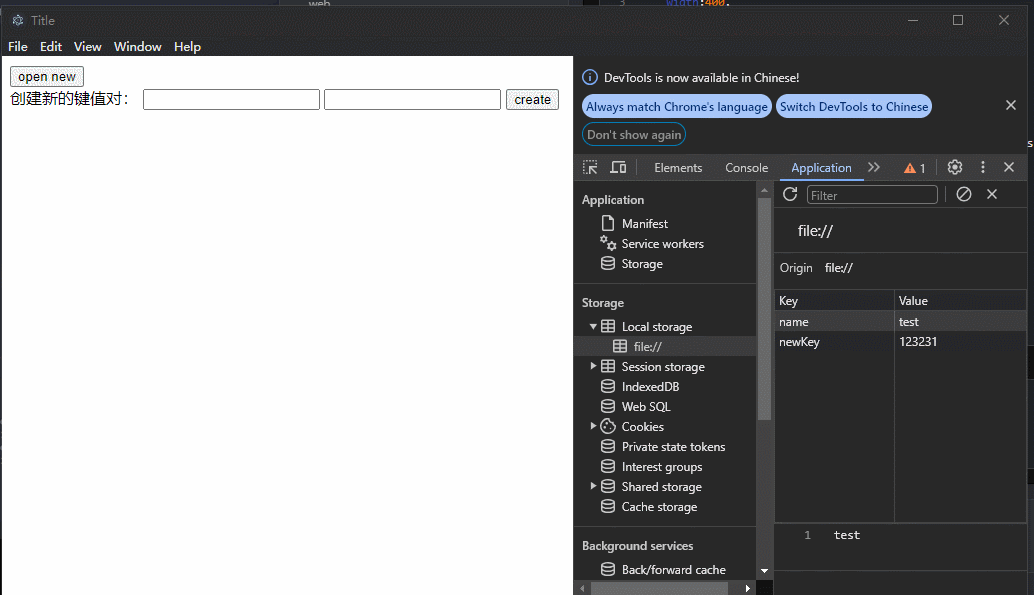Minimize the Title window
Screen dimensions: 1034x595
coord(913,20)
